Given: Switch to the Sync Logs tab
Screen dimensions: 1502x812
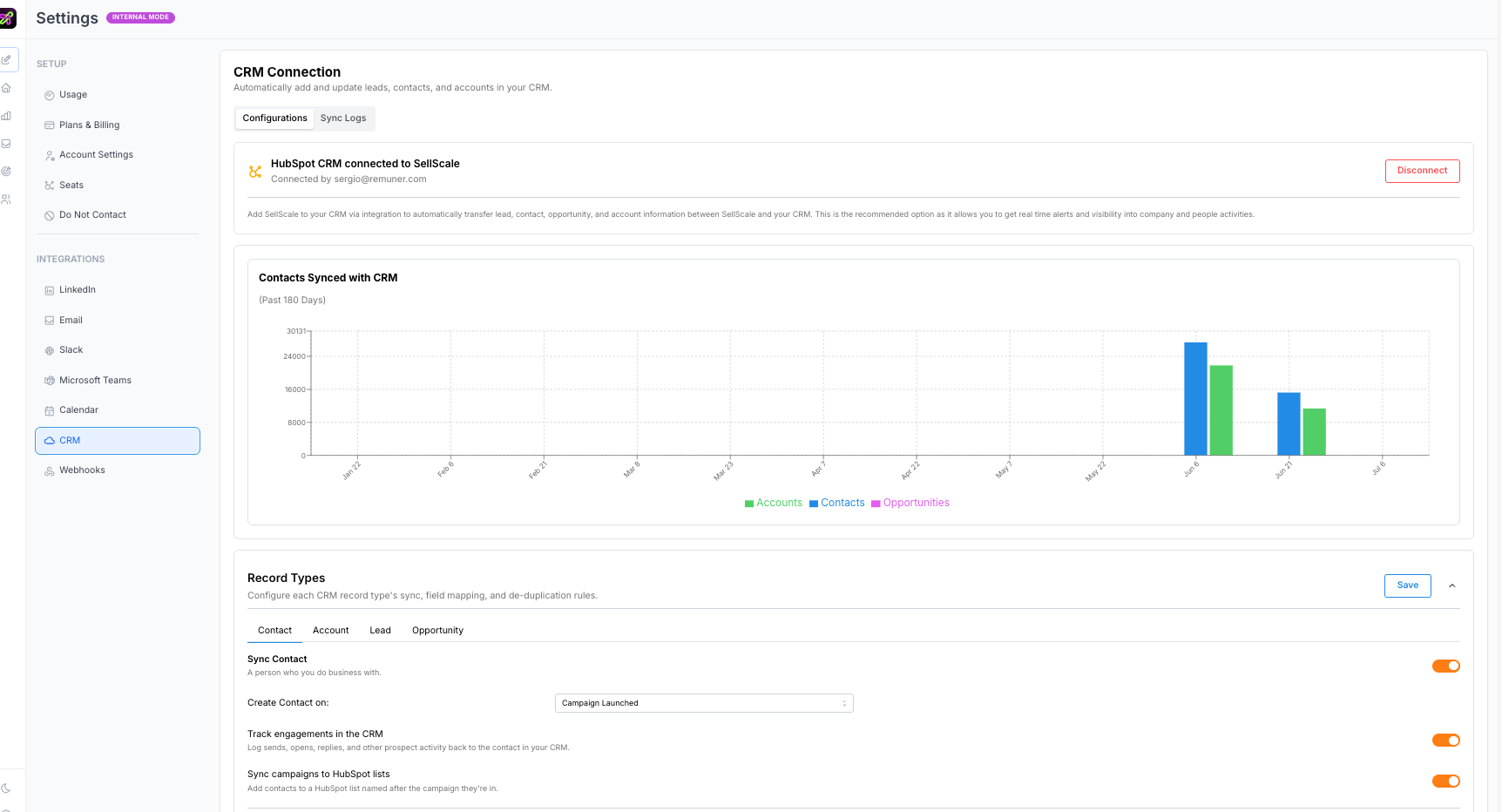Looking at the screenshot, I should click(x=343, y=118).
